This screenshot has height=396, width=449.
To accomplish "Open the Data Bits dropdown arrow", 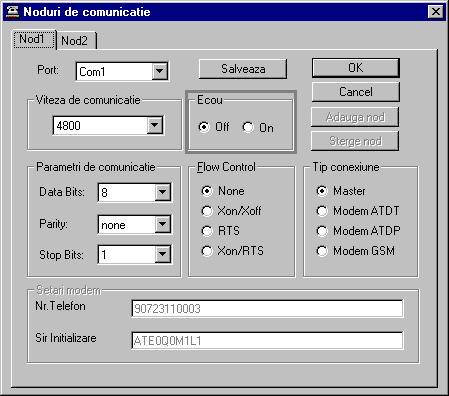I will (x=163, y=192).
